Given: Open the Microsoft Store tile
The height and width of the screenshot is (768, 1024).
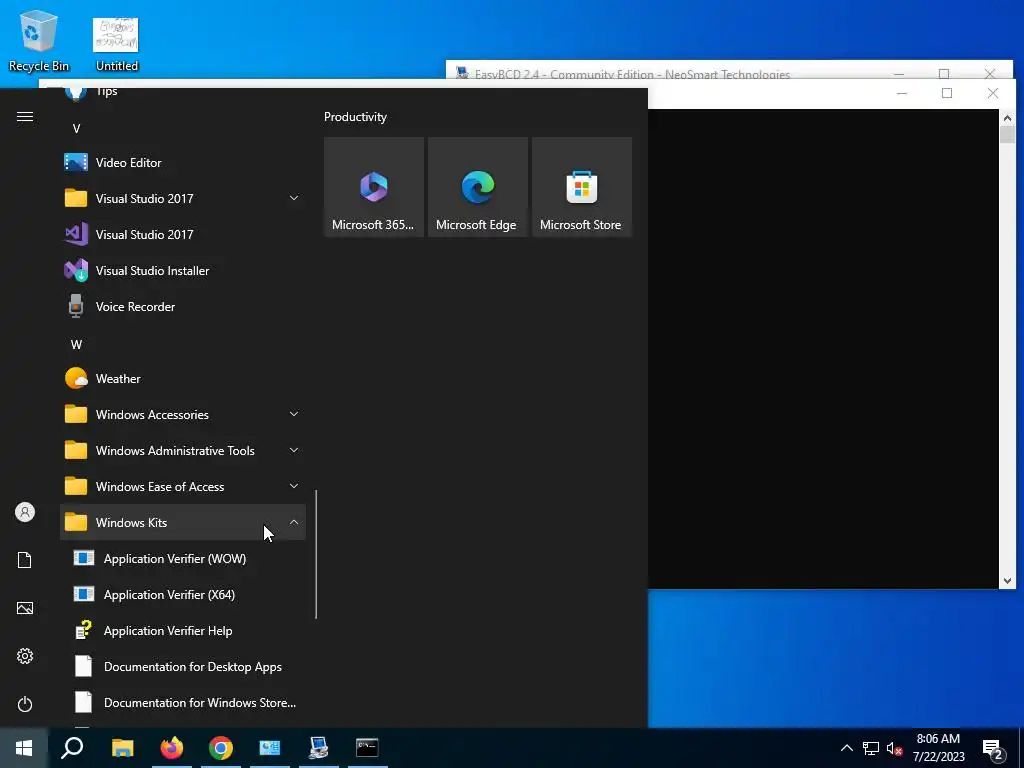Looking at the screenshot, I should click(x=582, y=187).
